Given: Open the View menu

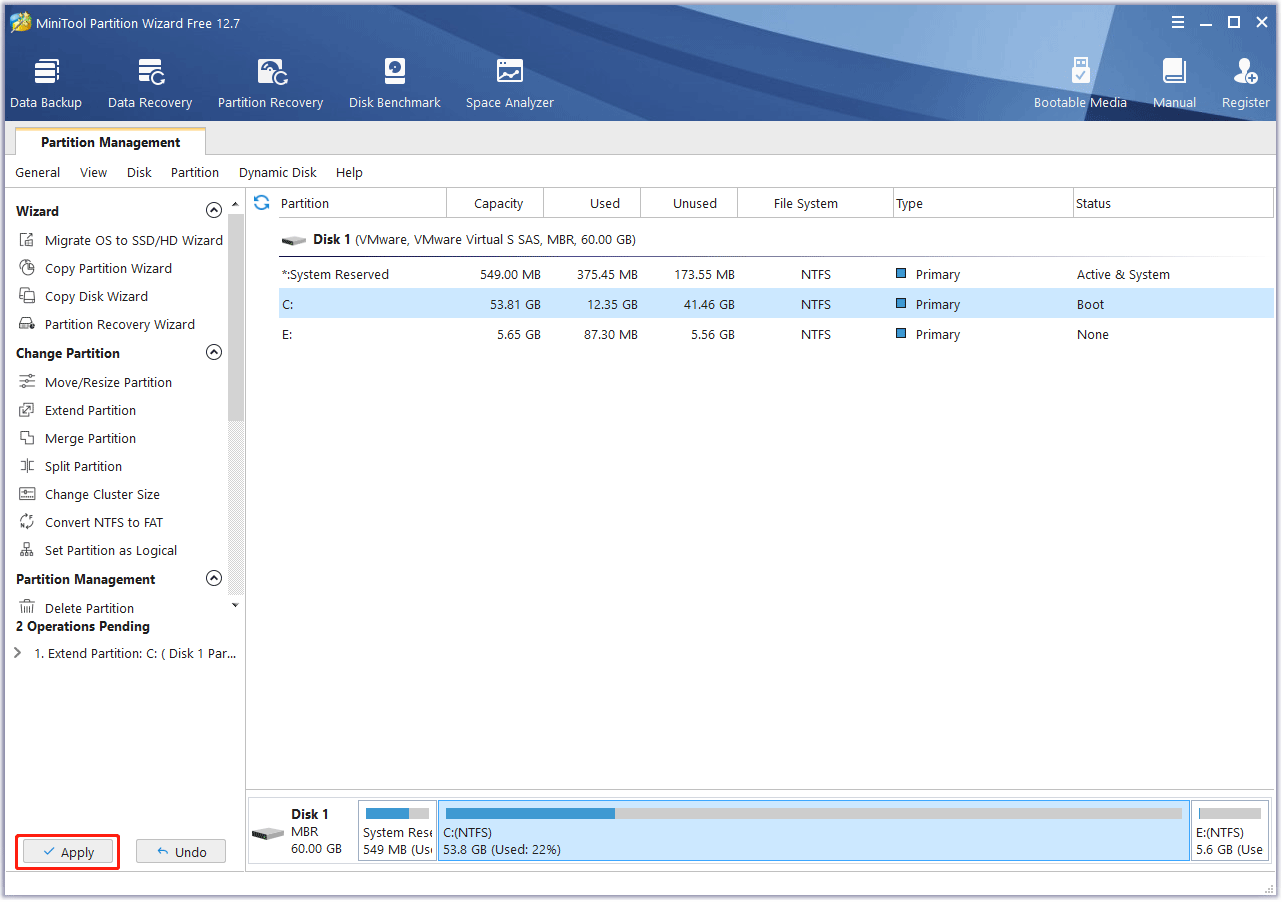Looking at the screenshot, I should pyautogui.click(x=94, y=172).
